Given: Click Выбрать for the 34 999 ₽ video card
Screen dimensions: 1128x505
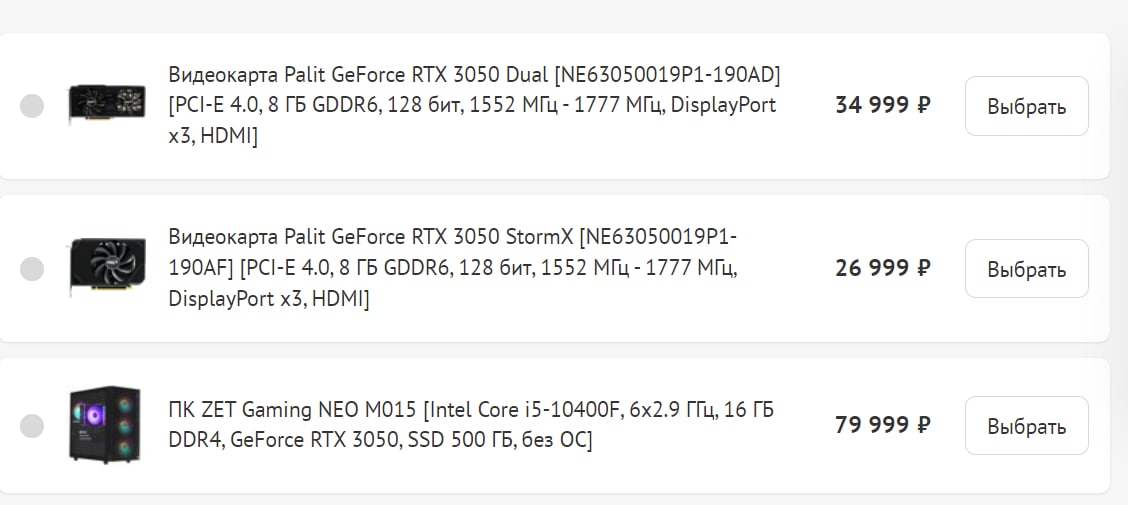Looking at the screenshot, I should coord(1026,106).
